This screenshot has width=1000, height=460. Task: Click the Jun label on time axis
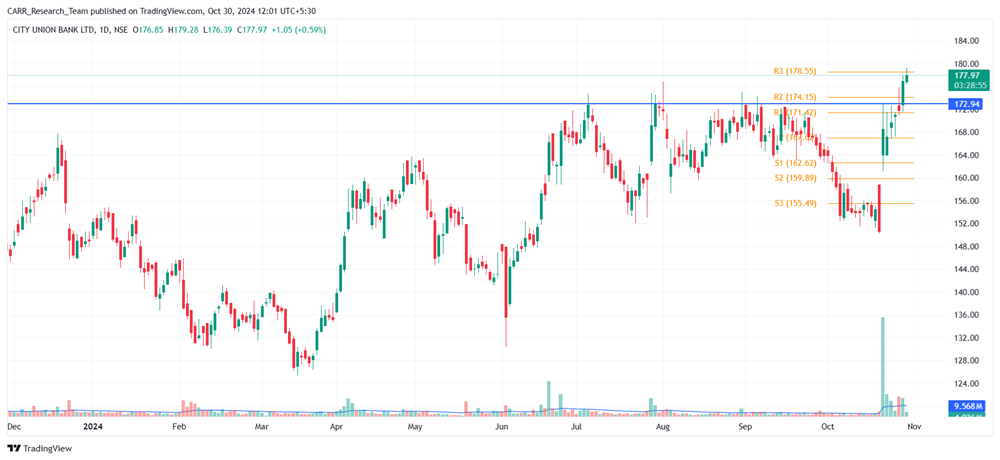pyautogui.click(x=502, y=425)
